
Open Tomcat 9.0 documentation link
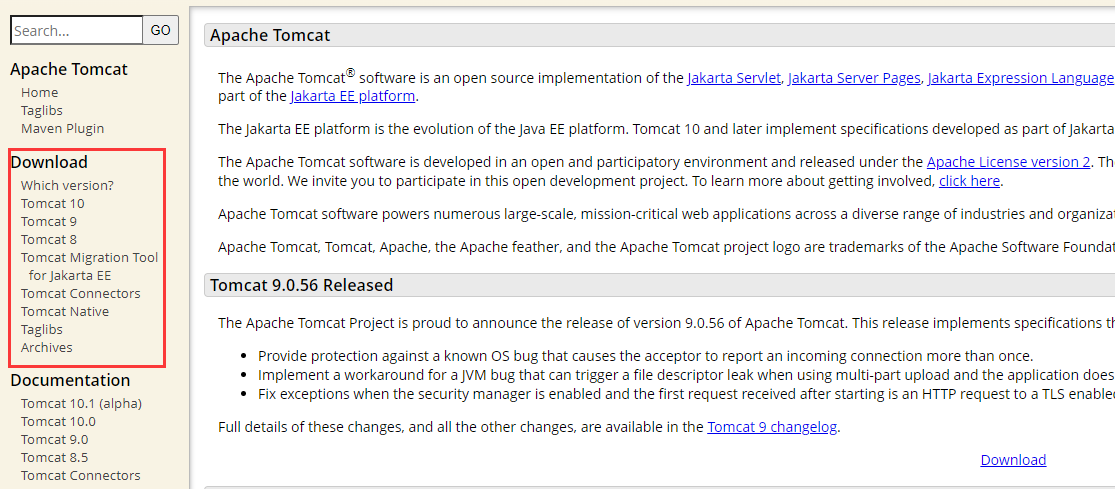[x=55, y=440]
